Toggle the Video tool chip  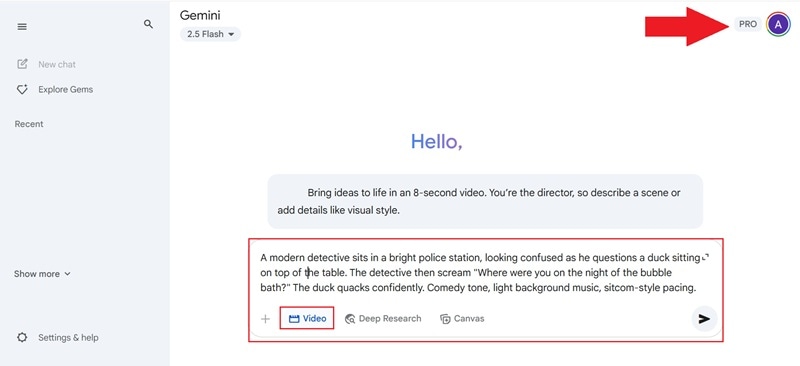click(307, 319)
